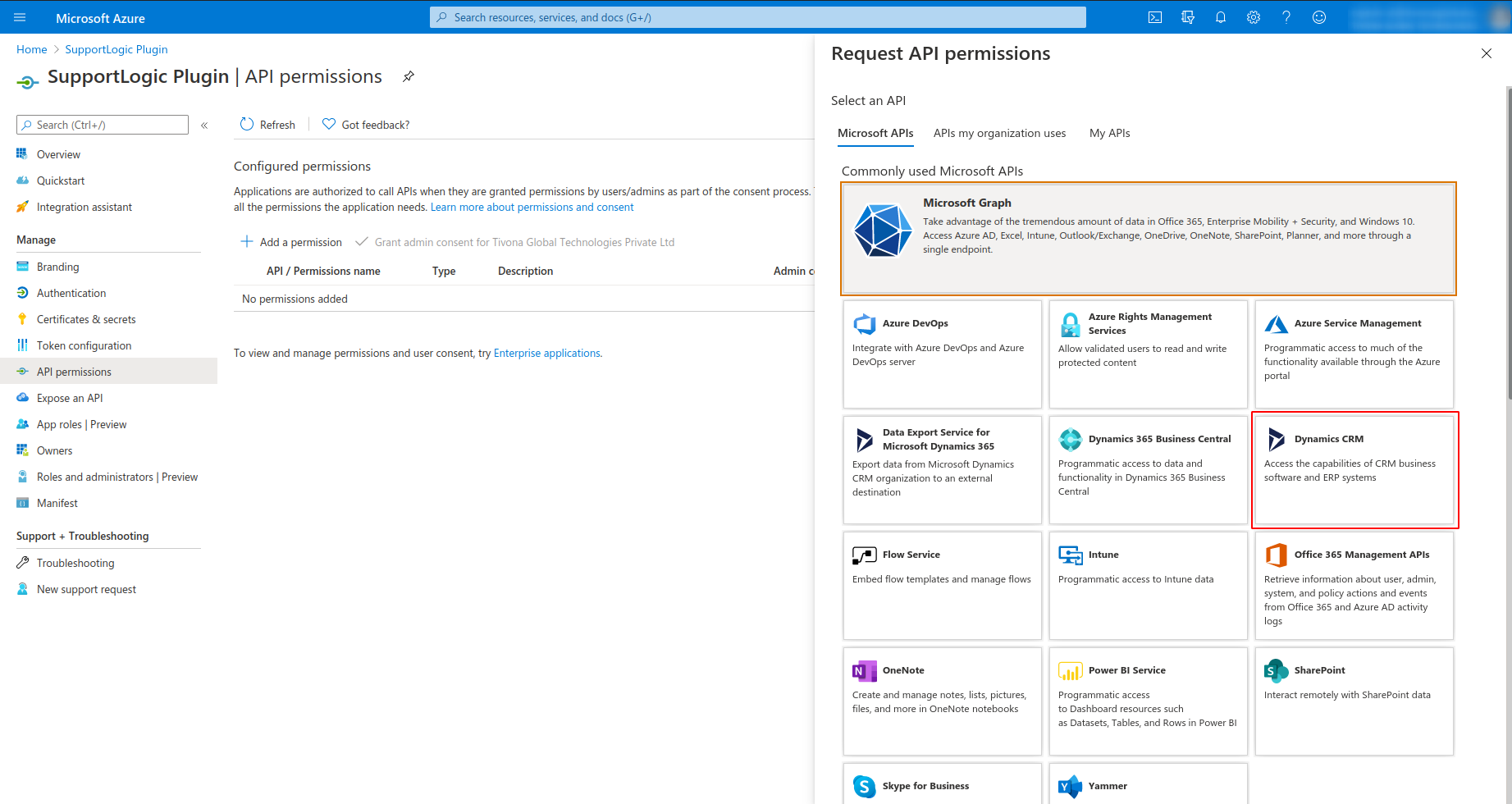Image resolution: width=1512 pixels, height=804 pixels.
Task: Select Office 365 Management APIs icon
Action: coord(1277,555)
